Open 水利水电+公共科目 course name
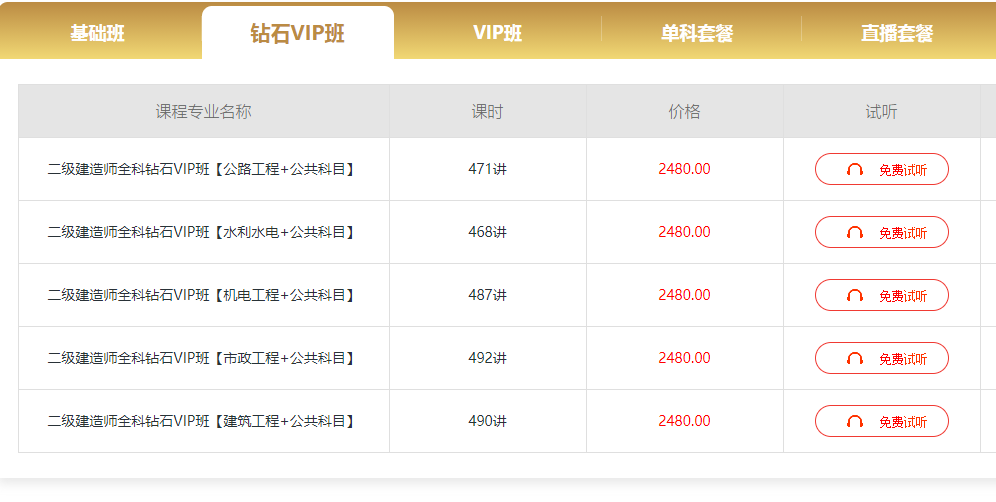The width and height of the screenshot is (996, 502). click(201, 232)
